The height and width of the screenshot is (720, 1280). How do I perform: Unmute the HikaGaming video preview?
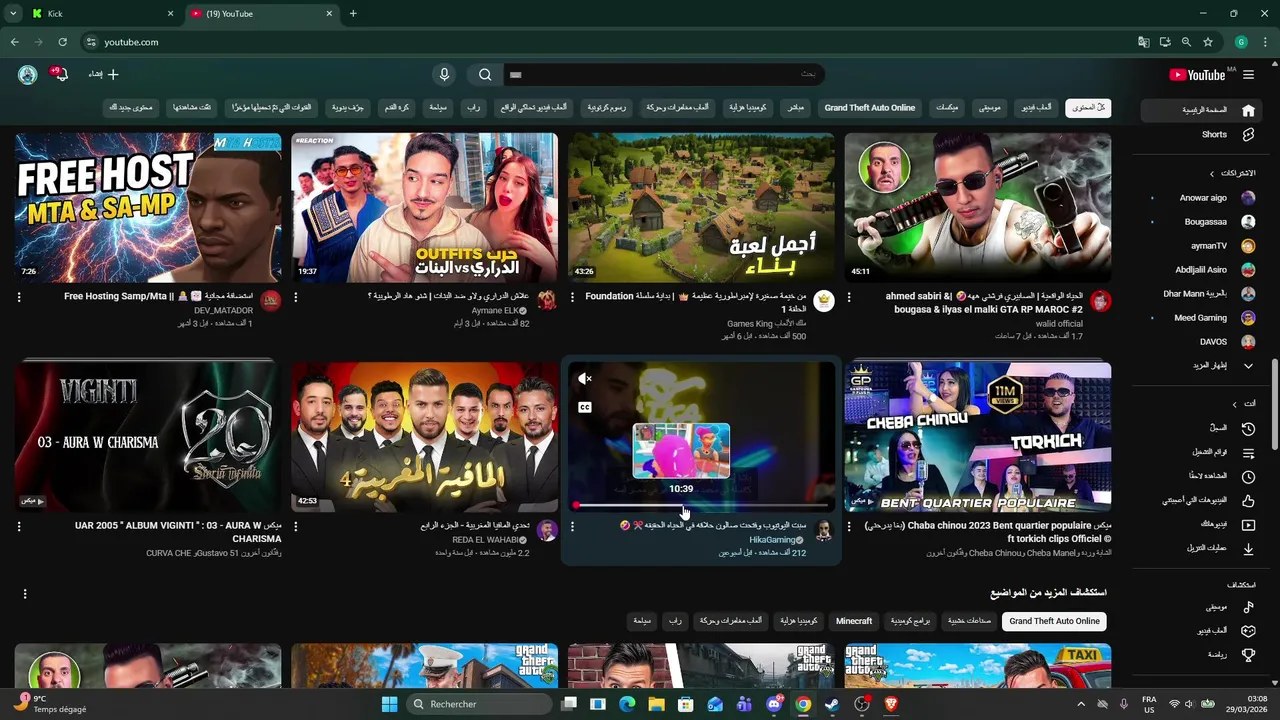585,379
